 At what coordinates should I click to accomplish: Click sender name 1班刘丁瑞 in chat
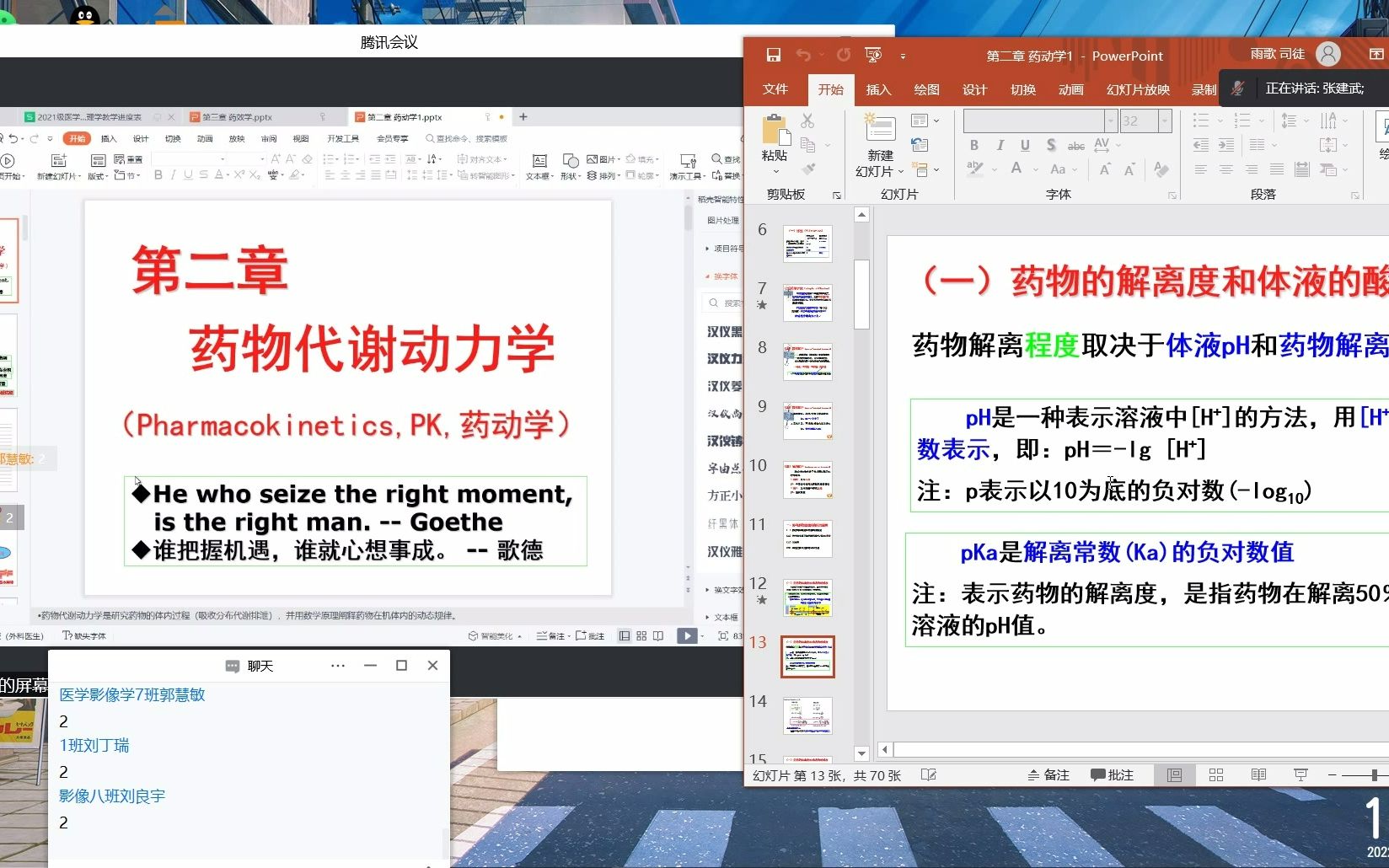click(94, 746)
